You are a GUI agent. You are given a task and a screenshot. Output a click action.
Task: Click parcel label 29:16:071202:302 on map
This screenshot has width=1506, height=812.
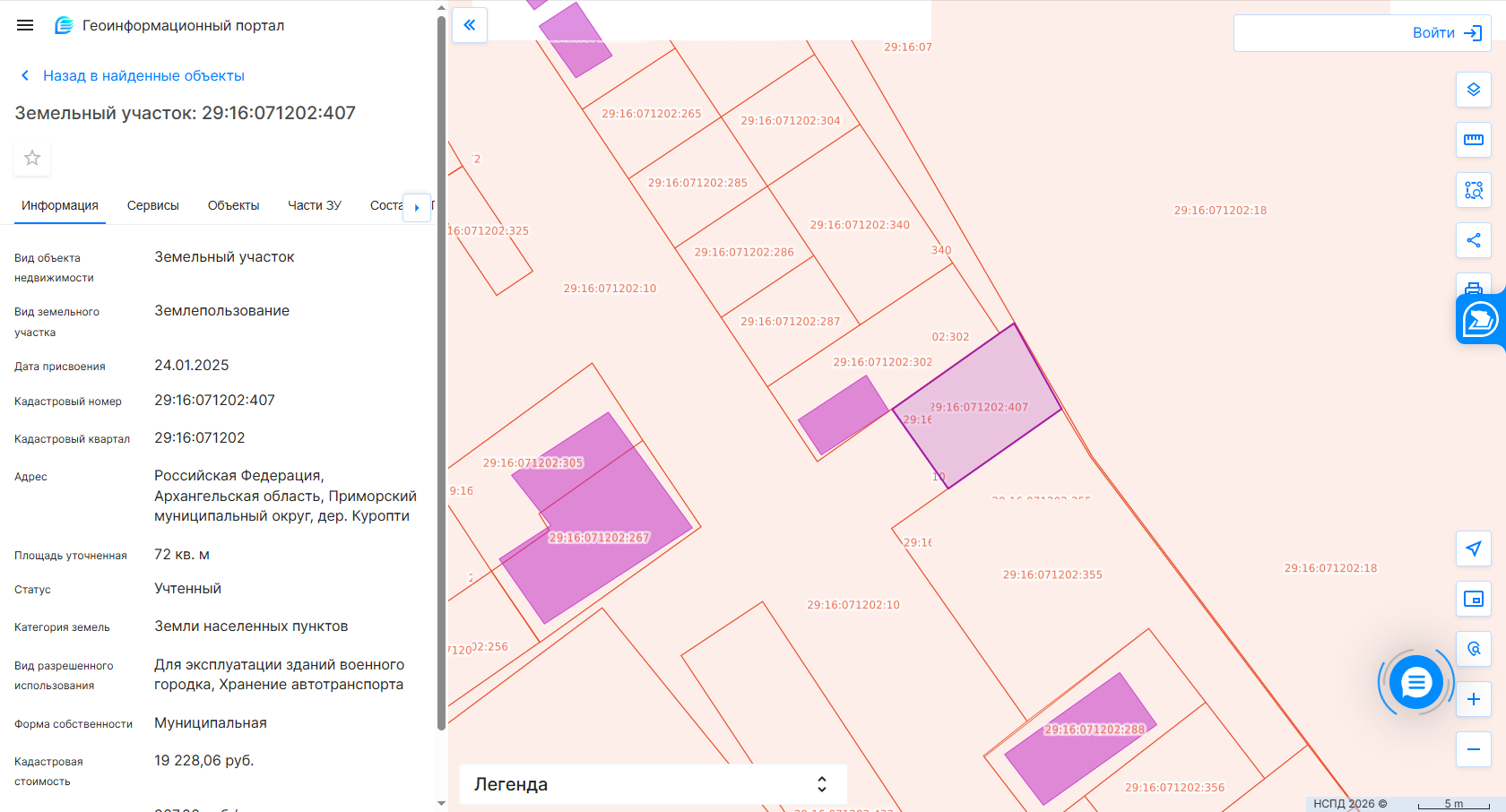[x=883, y=362]
